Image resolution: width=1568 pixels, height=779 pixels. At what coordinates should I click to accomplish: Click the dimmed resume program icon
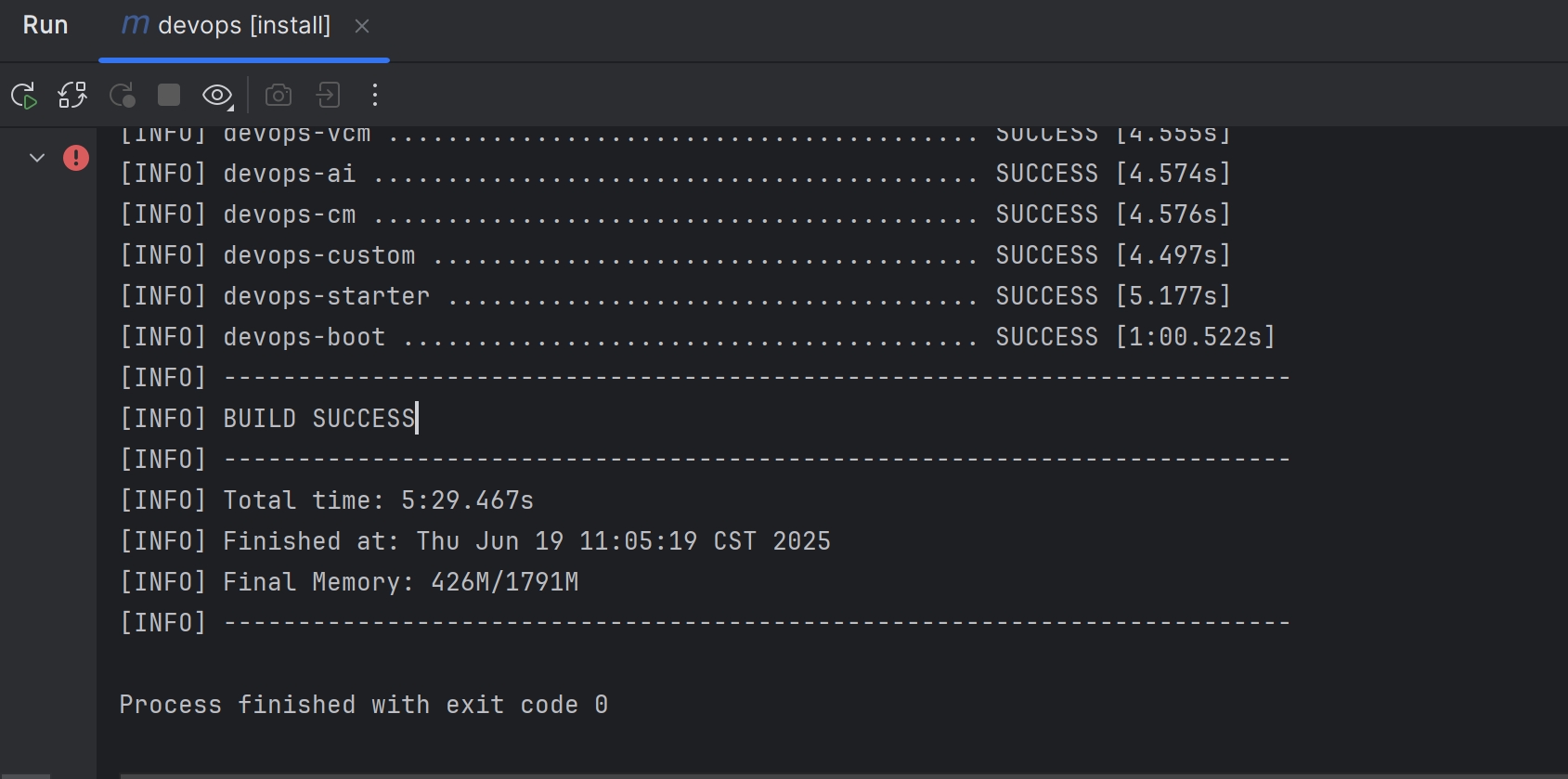122,95
